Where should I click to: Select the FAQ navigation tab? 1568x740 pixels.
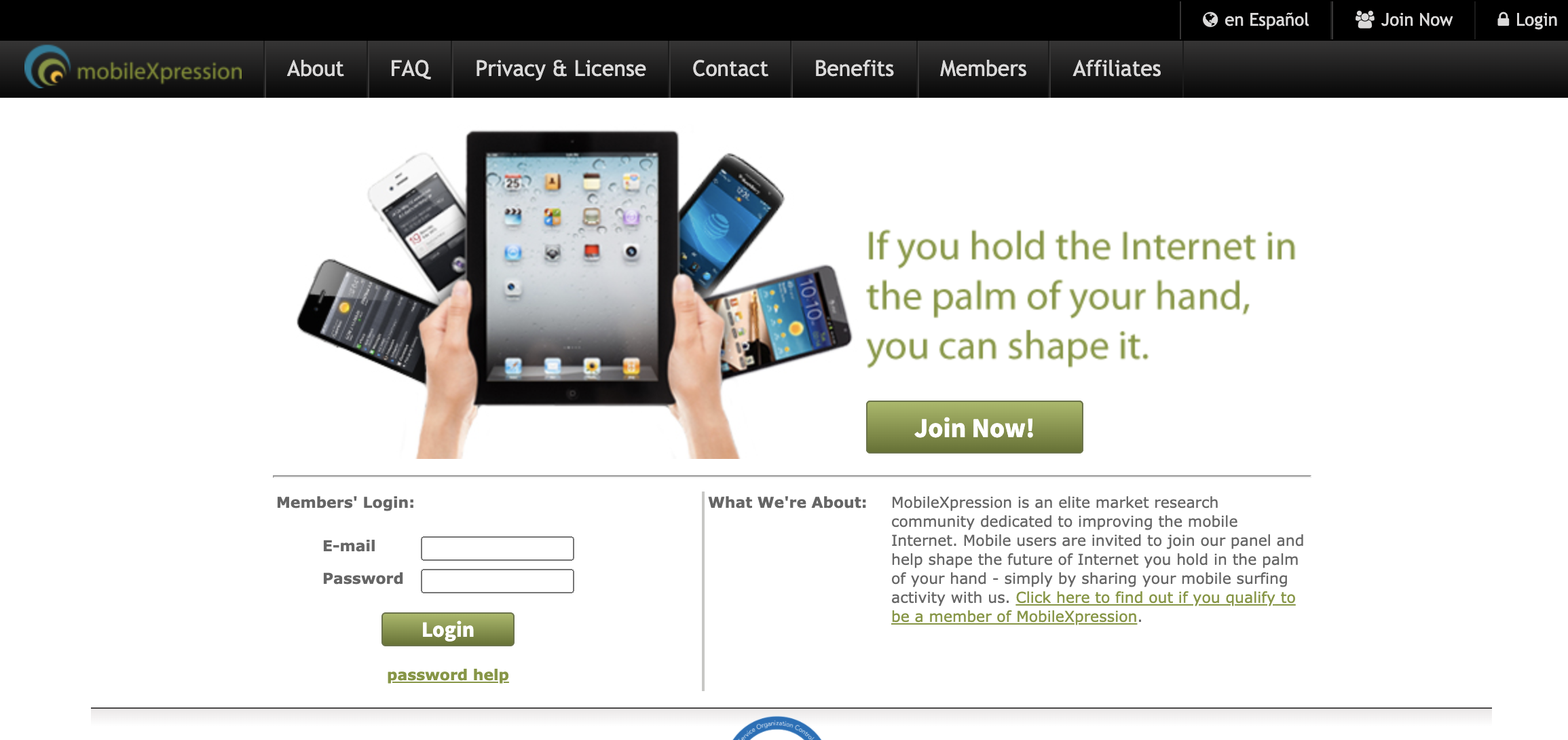410,68
